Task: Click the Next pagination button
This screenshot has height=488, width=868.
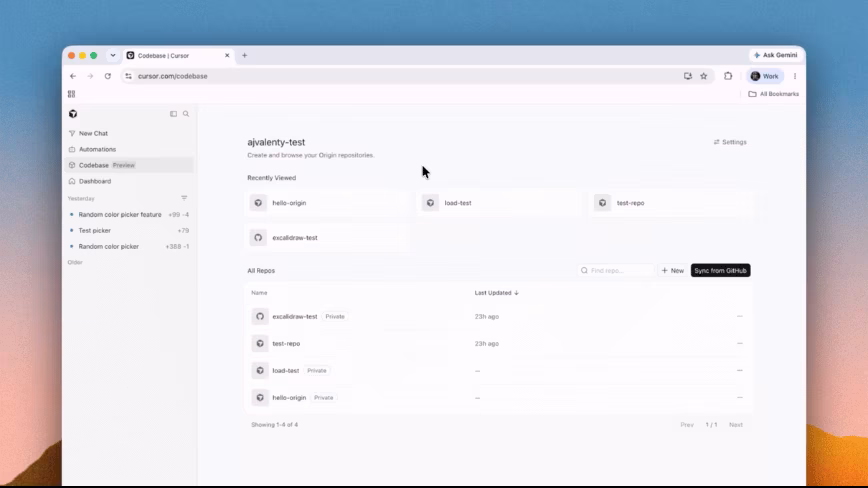Action: point(736,425)
